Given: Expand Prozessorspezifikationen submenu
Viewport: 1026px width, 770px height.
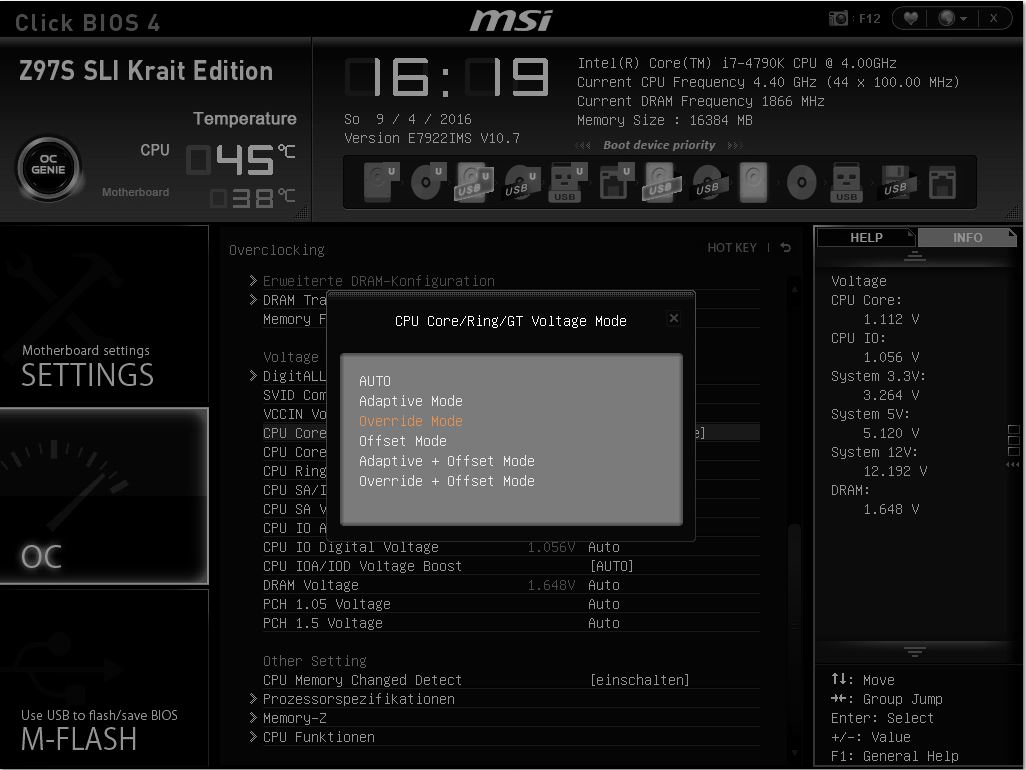Looking at the screenshot, I should click(504, 699).
